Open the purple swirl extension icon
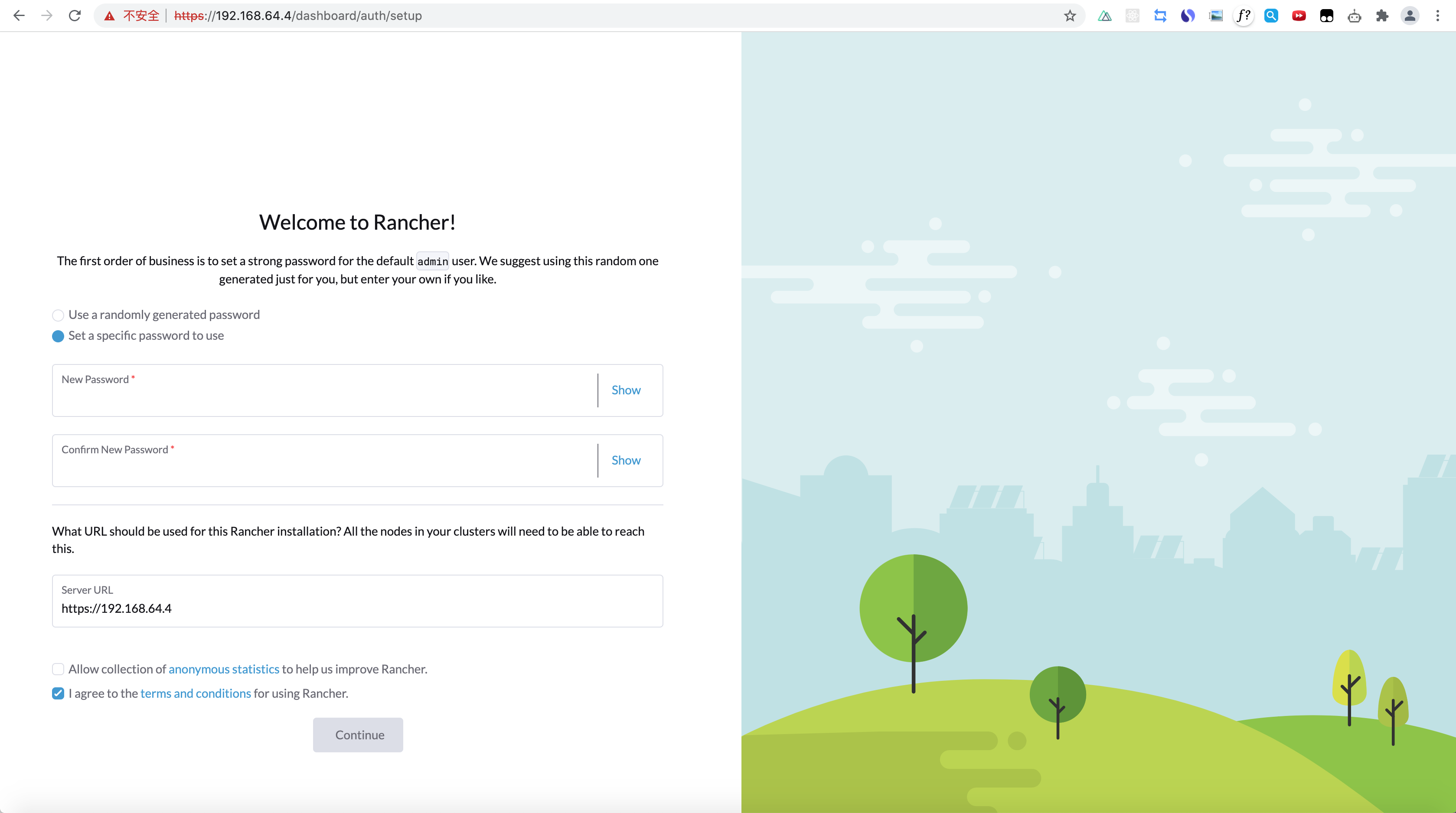The image size is (1456, 813). (1188, 16)
